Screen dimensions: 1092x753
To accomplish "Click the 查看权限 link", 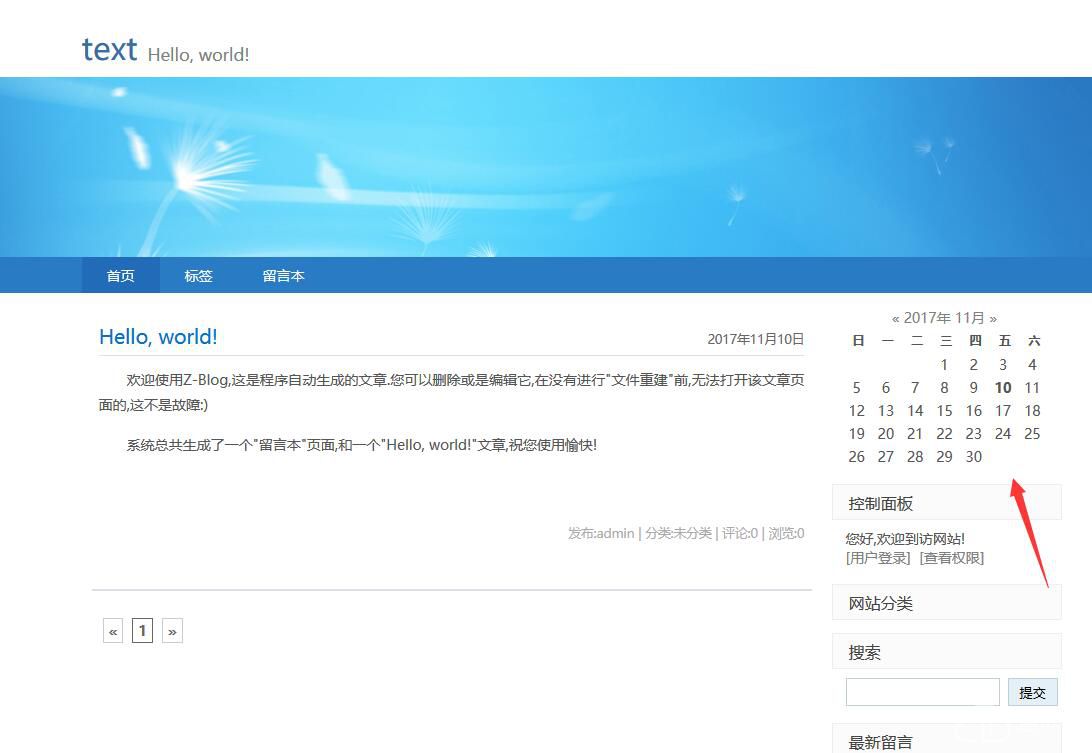I will (952, 558).
